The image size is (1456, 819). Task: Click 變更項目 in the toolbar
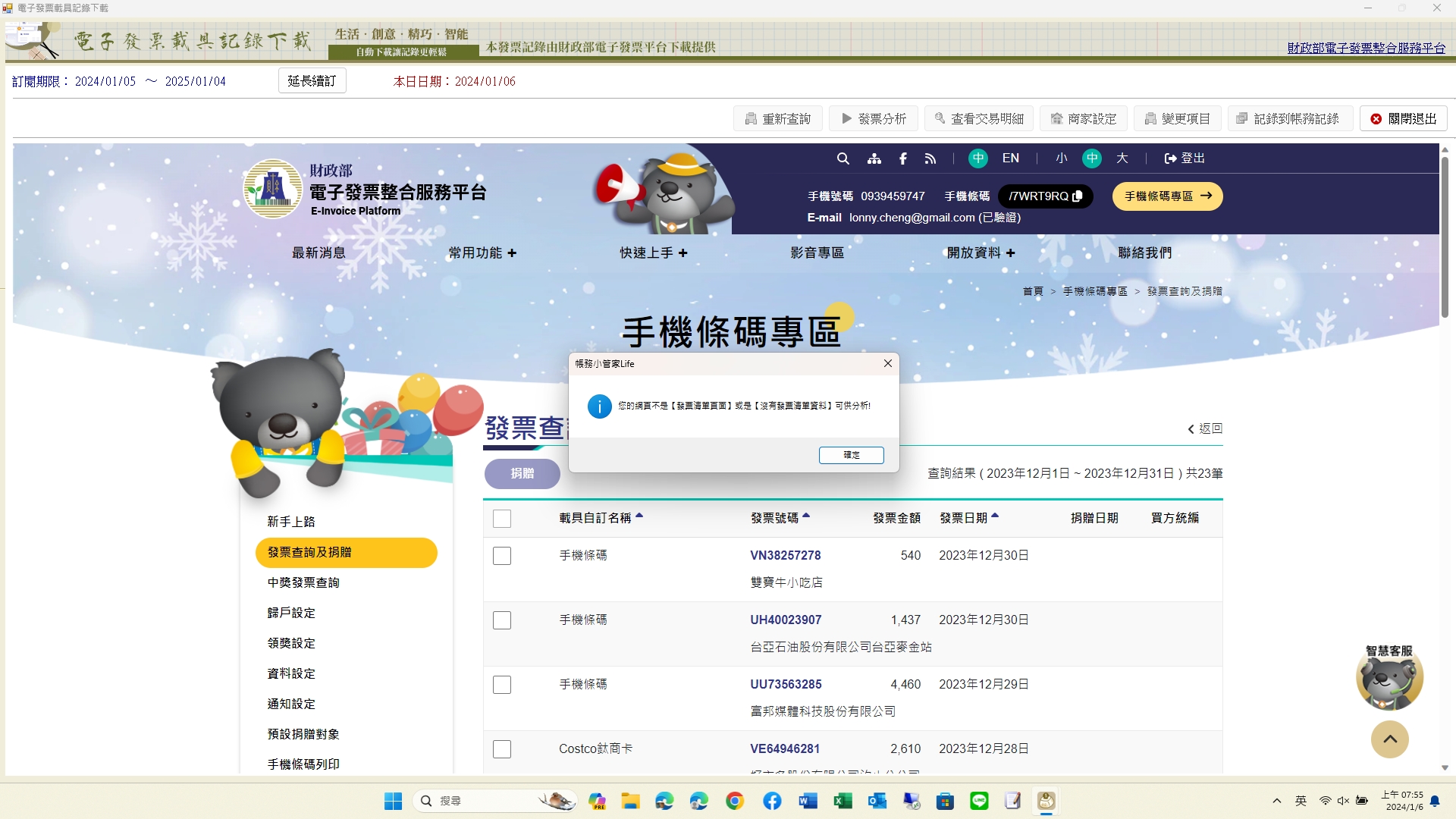click(1178, 119)
